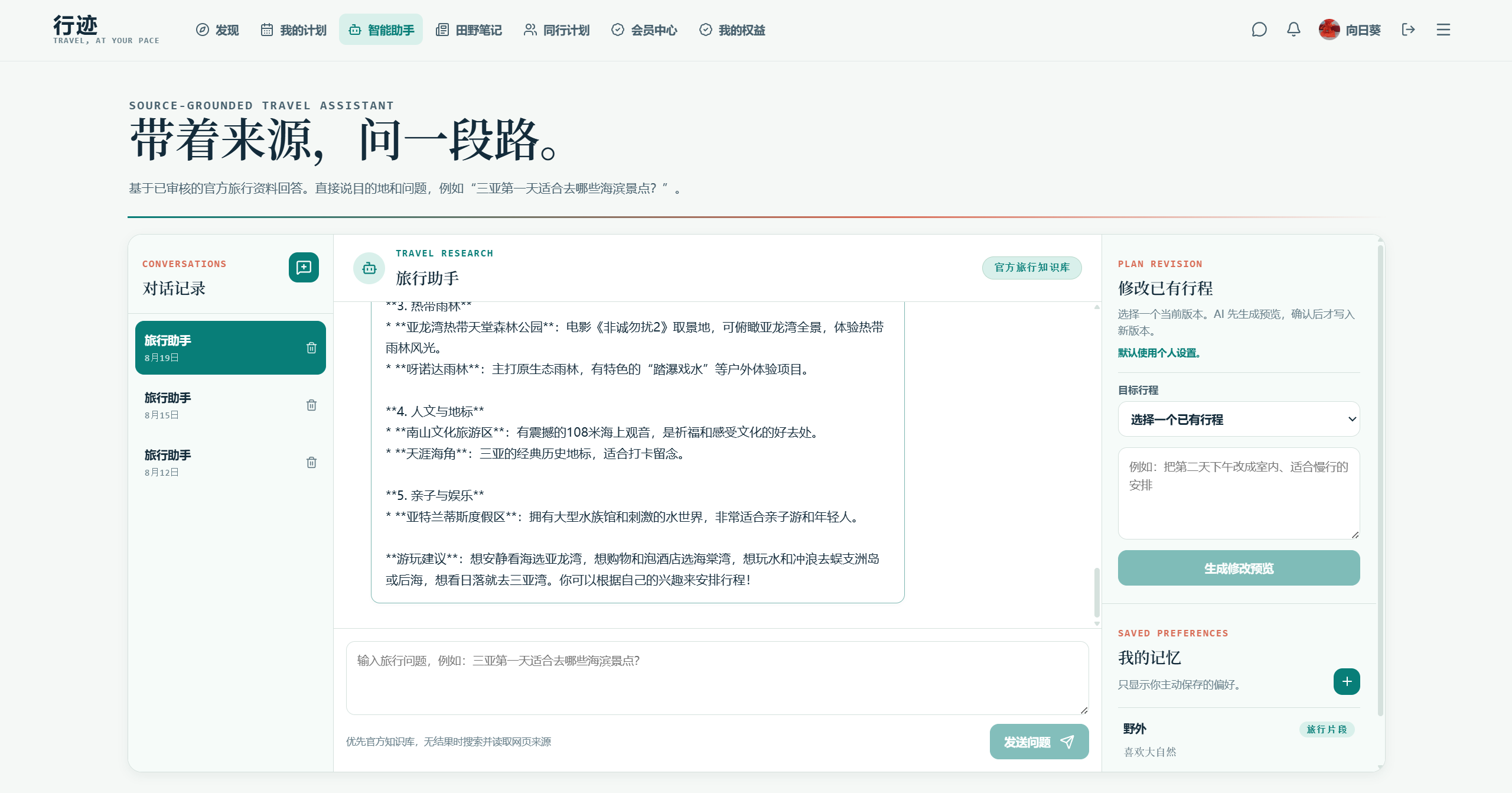Open the 旅行助手 conversation dated 8月12日

tap(230, 463)
